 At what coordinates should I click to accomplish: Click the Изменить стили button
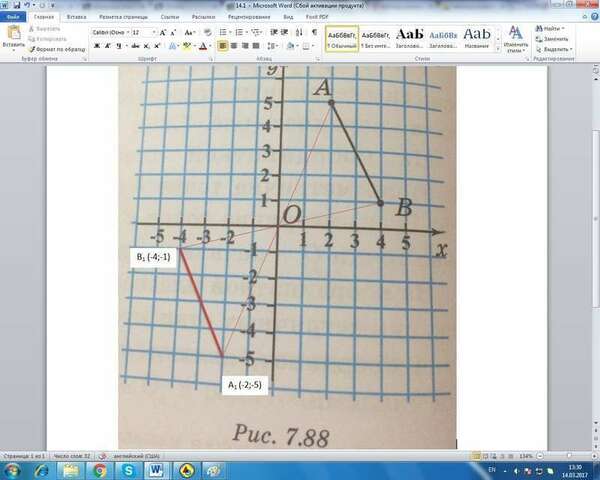(x=515, y=39)
